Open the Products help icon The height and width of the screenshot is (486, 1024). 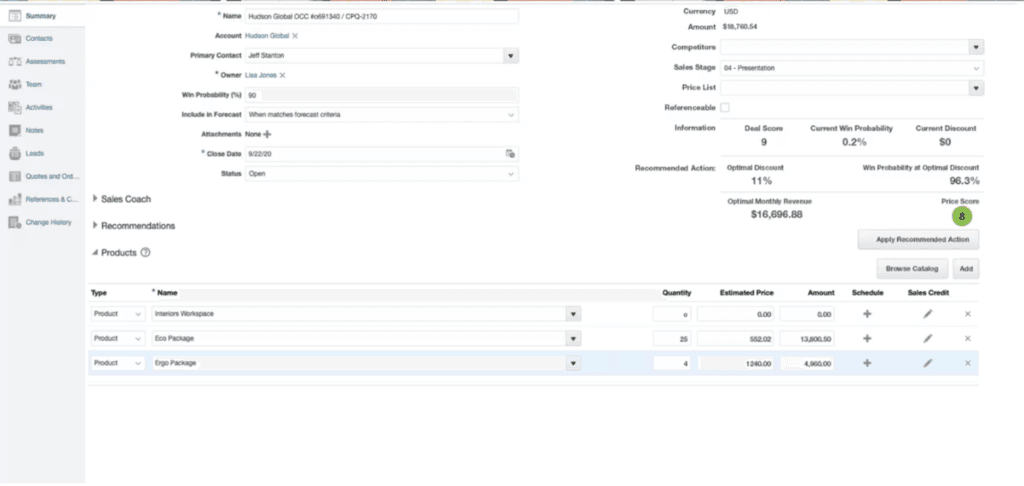click(x=146, y=253)
